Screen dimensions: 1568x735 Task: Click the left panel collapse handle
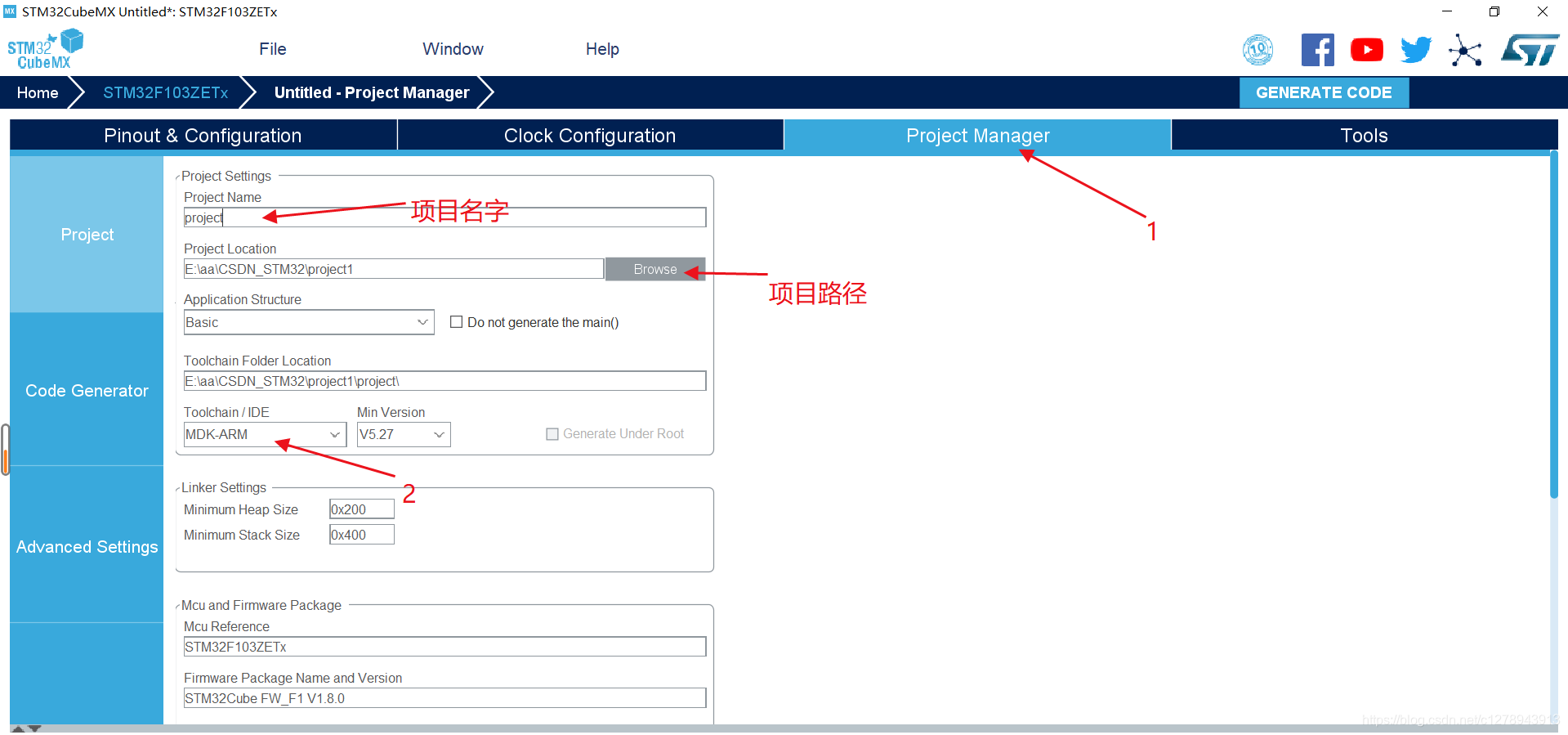pos(5,449)
